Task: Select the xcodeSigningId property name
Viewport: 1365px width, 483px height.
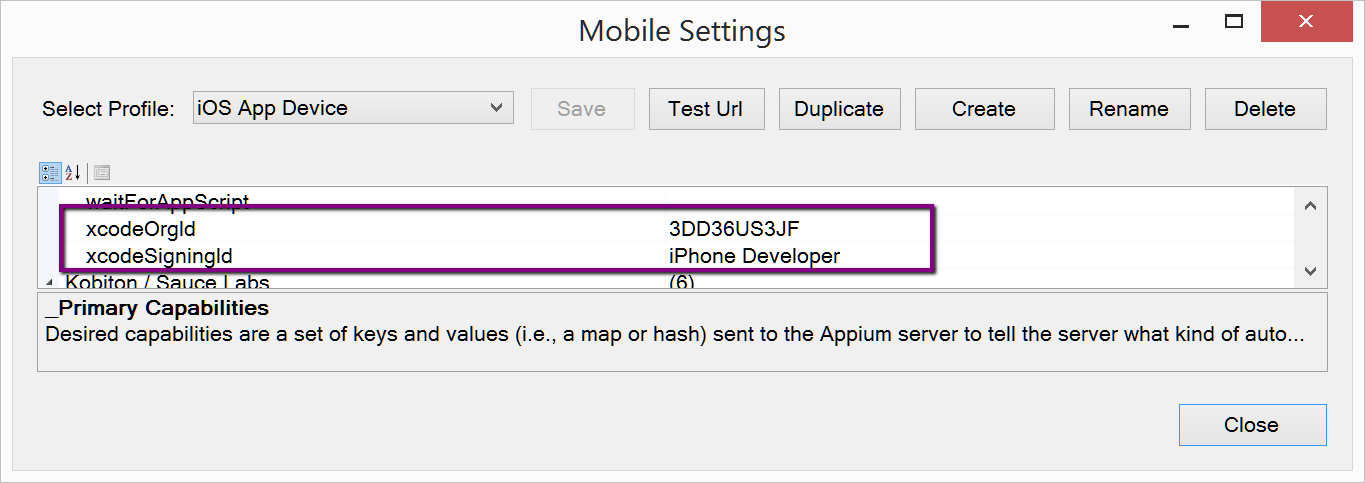Action: (159, 256)
